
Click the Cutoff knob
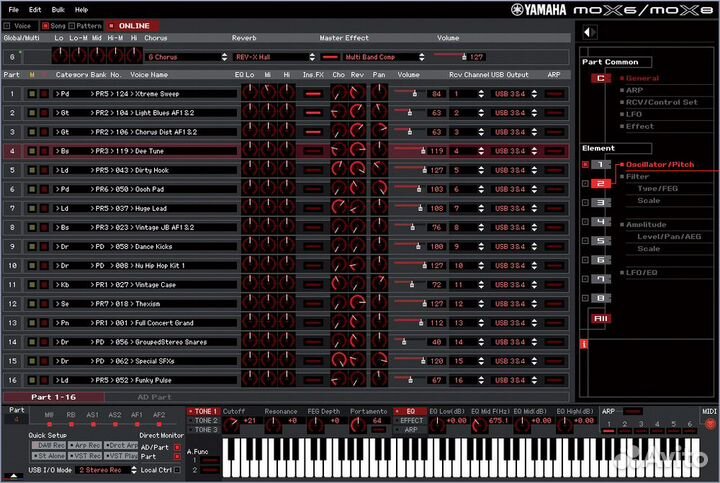[x=231, y=425]
